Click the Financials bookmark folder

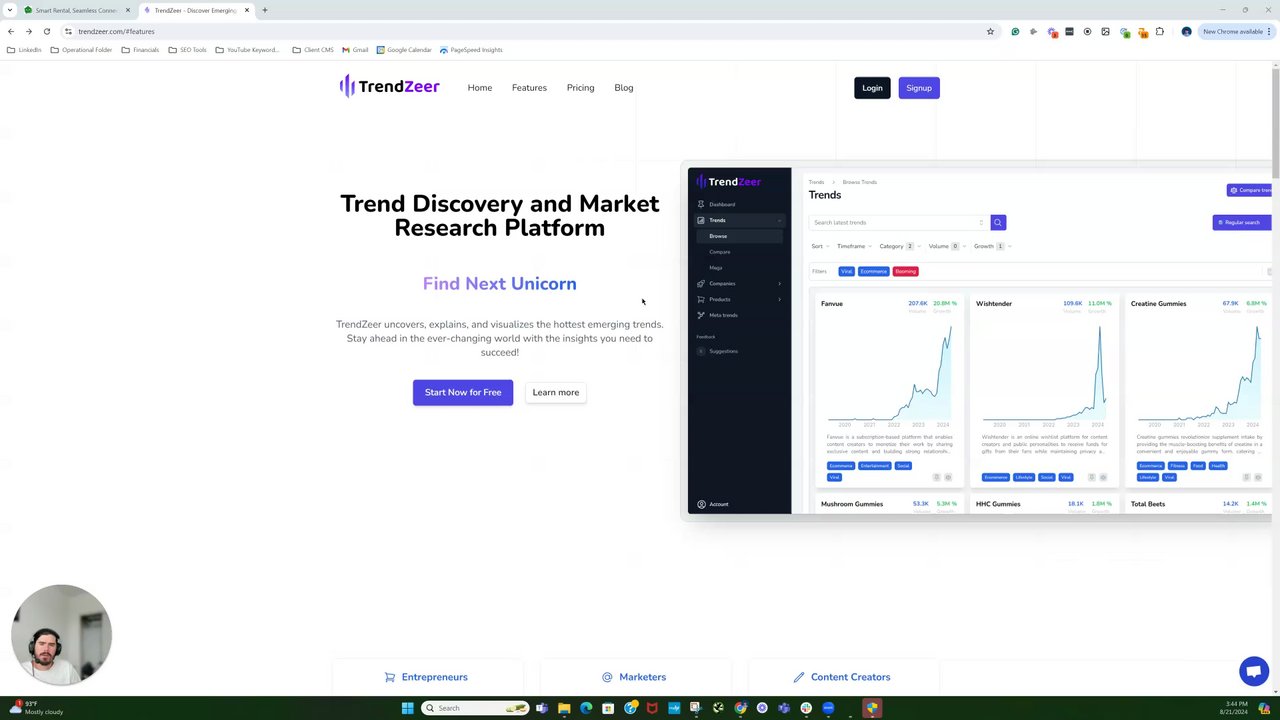(140, 50)
